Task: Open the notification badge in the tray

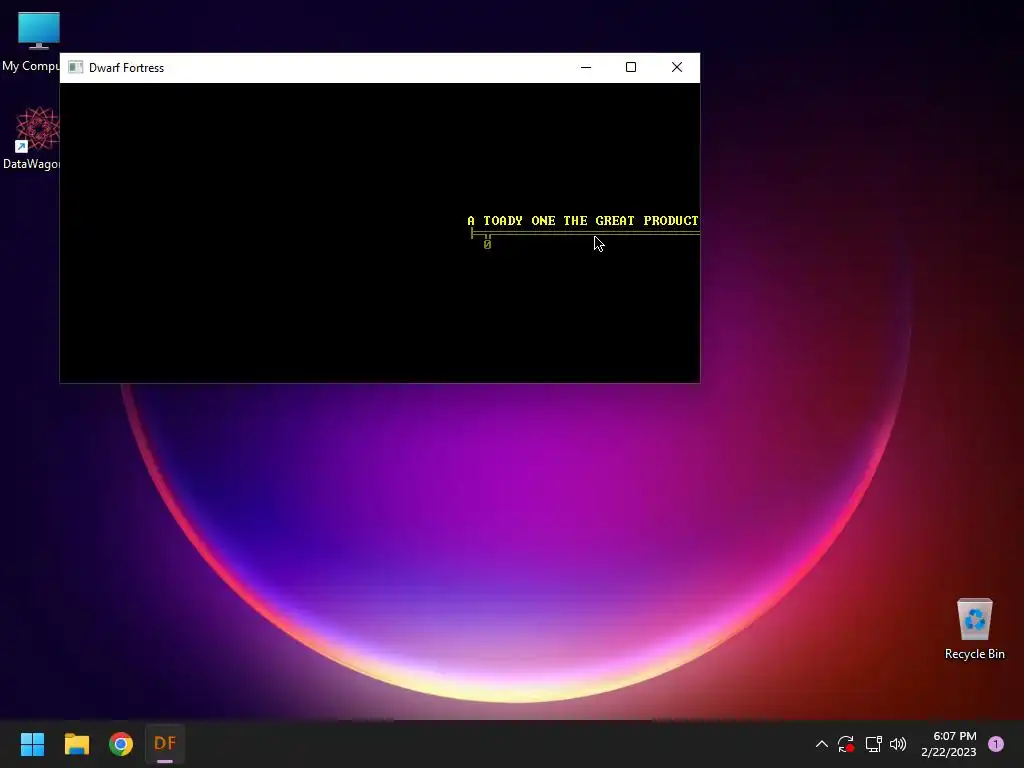Action: coord(996,744)
